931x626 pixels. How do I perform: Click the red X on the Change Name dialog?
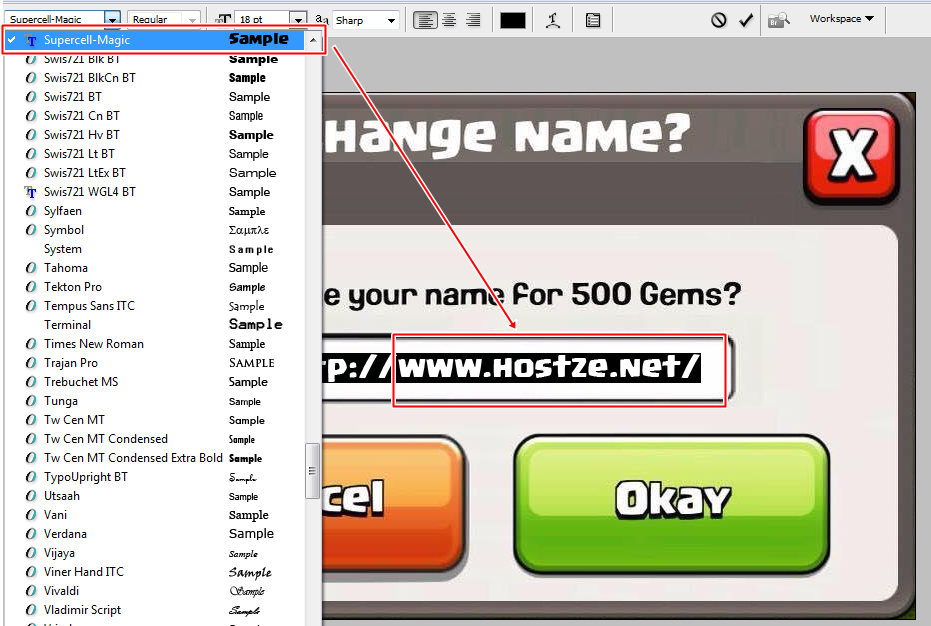pyautogui.click(x=852, y=156)
